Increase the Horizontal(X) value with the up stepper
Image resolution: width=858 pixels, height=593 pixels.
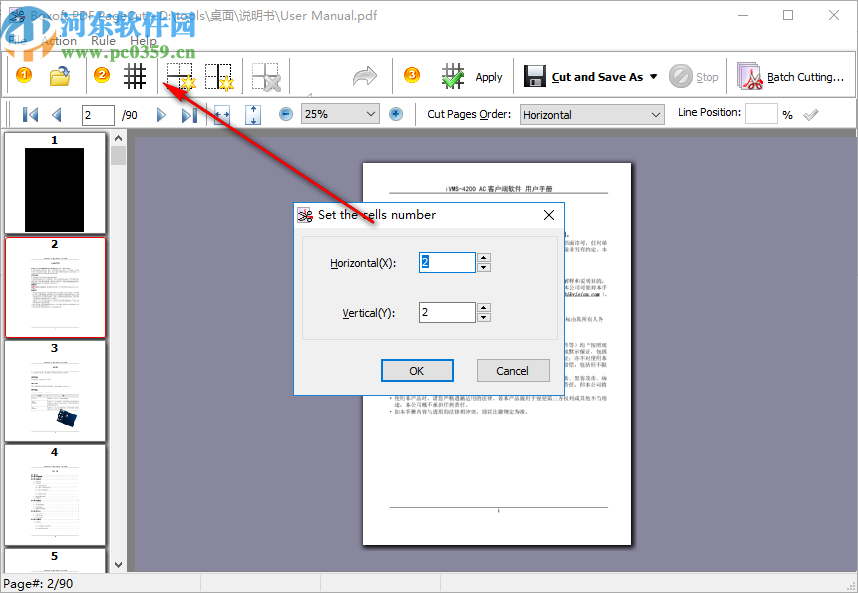(484, 257)
